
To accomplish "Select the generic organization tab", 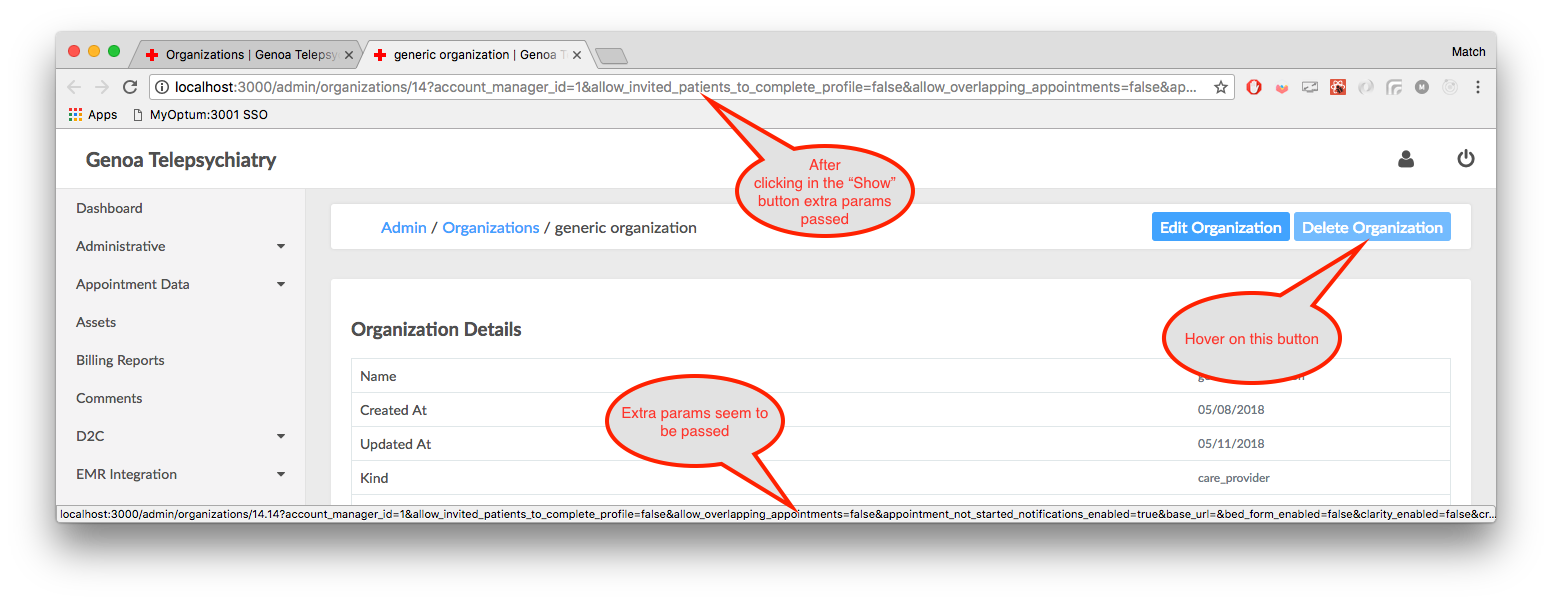I will coord(470,54).
